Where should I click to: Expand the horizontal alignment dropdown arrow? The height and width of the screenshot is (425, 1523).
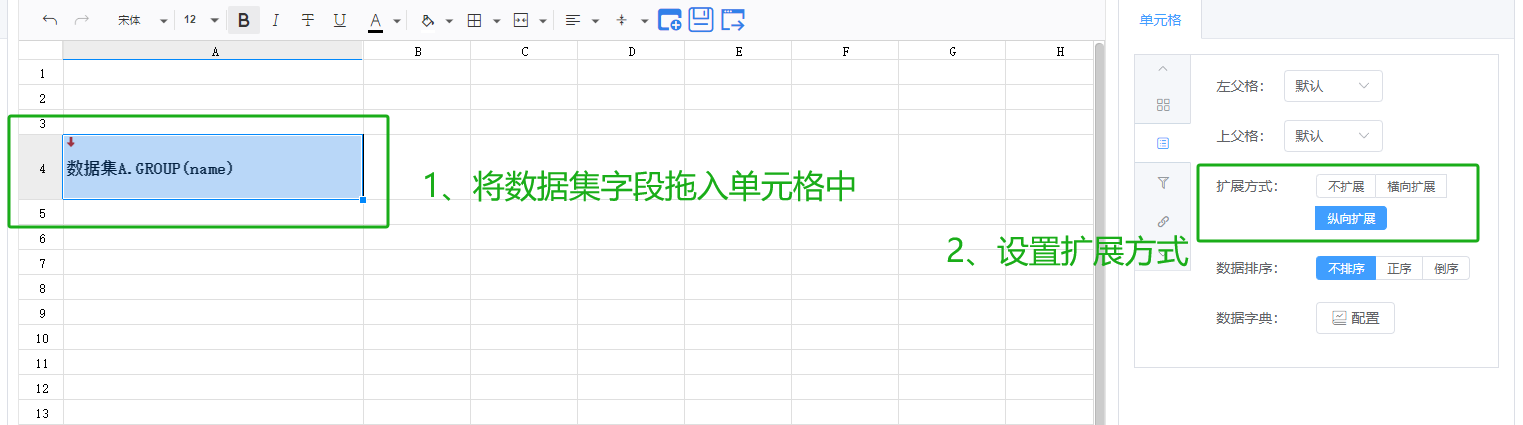point(595,20)
